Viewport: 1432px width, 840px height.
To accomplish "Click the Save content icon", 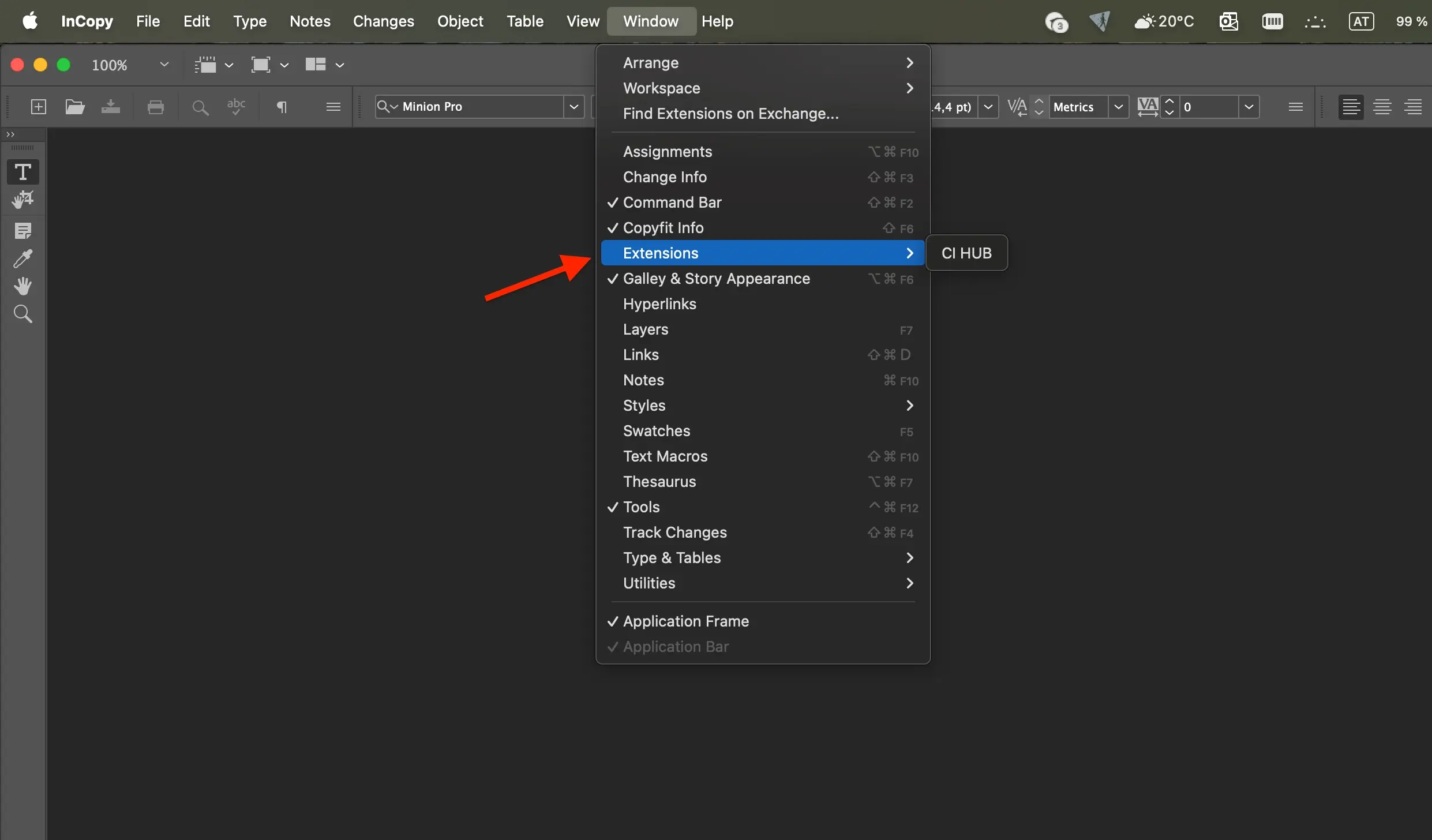I will coord(110,107).
